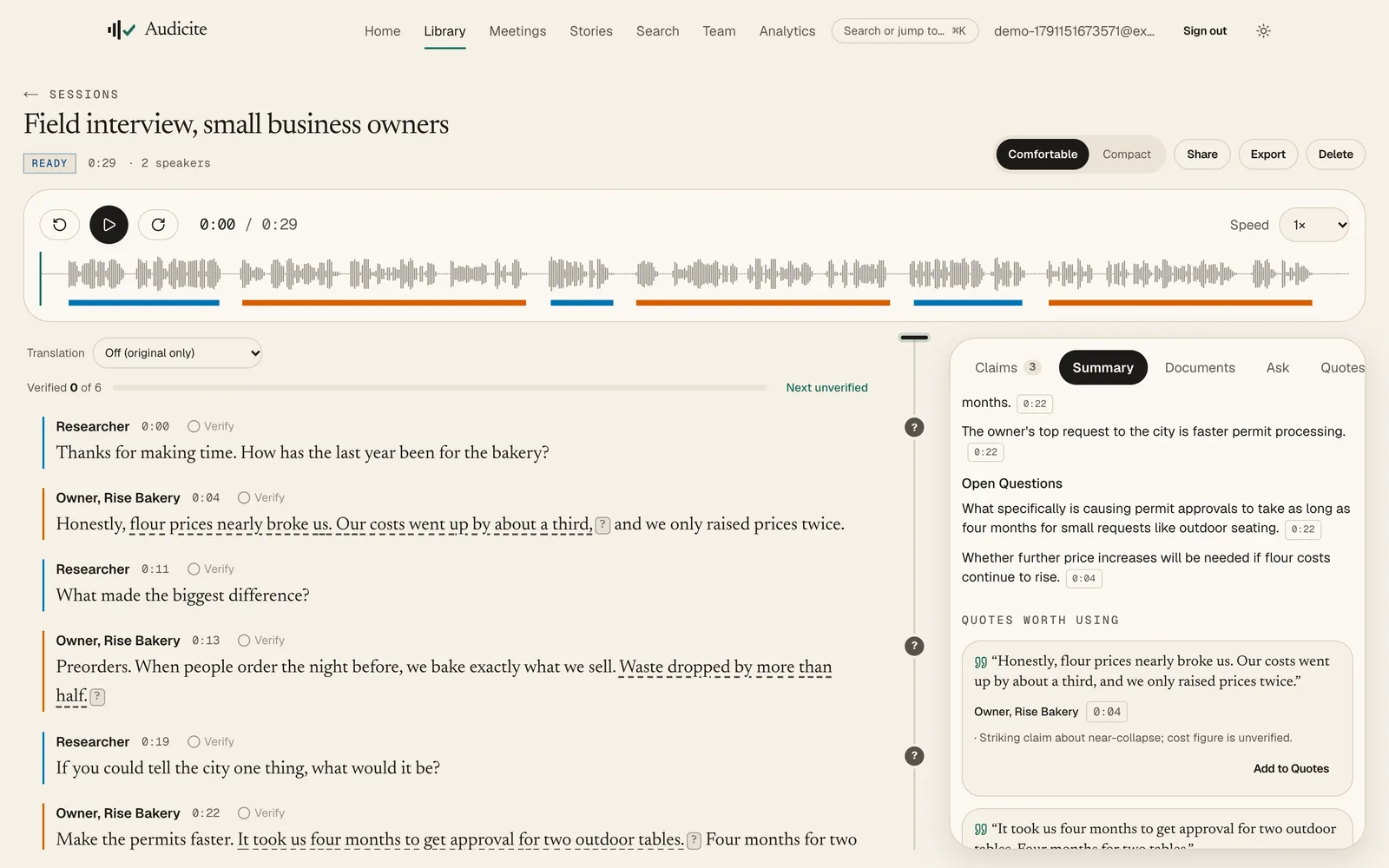Open the question mark marker beside Researcher 0:00
The height and width of the screenshot is (868, 1389).
tap(914, 427)
